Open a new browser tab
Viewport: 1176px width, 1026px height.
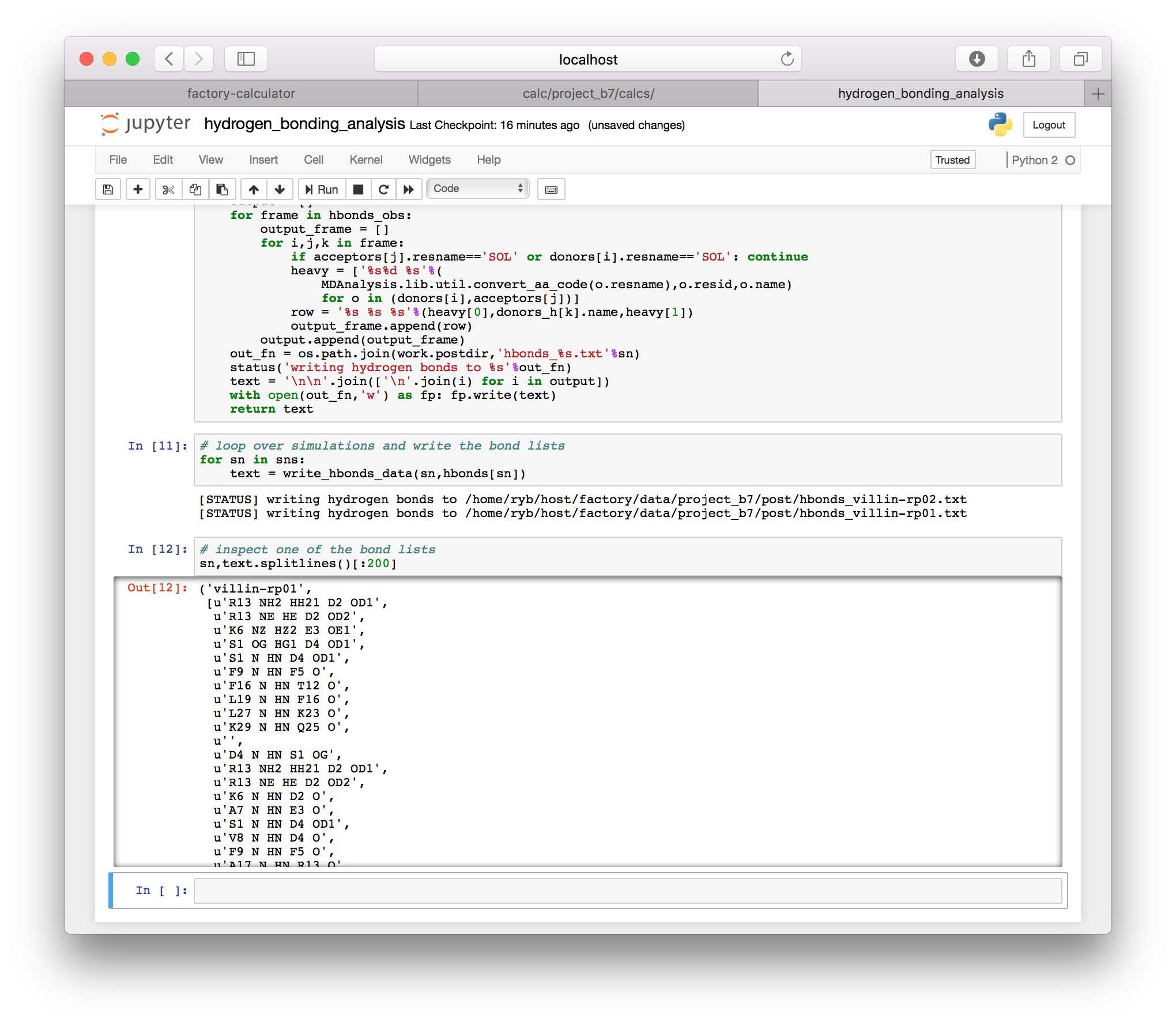[1098, 93]
